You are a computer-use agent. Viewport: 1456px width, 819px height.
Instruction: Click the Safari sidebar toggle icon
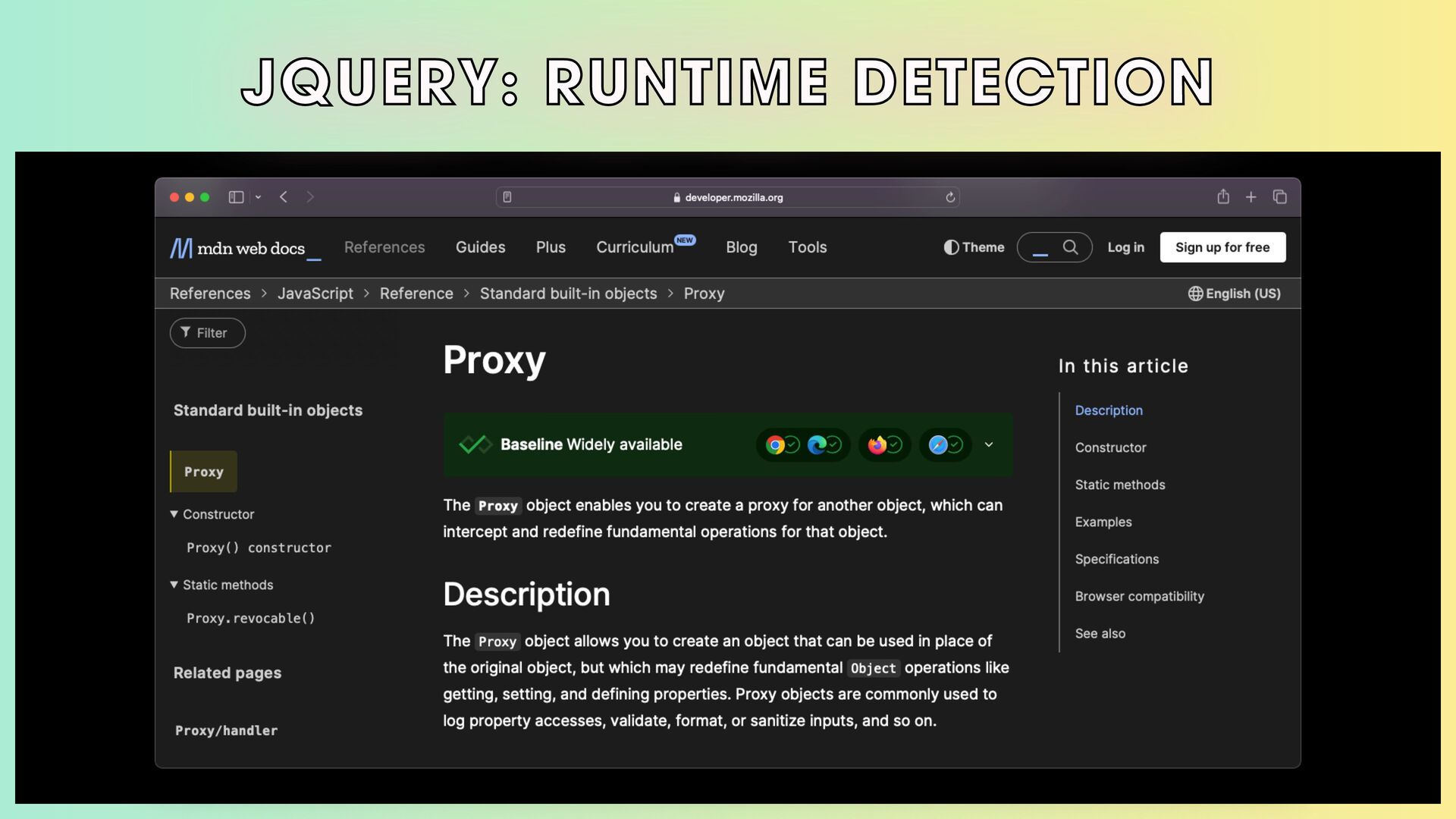236,197
